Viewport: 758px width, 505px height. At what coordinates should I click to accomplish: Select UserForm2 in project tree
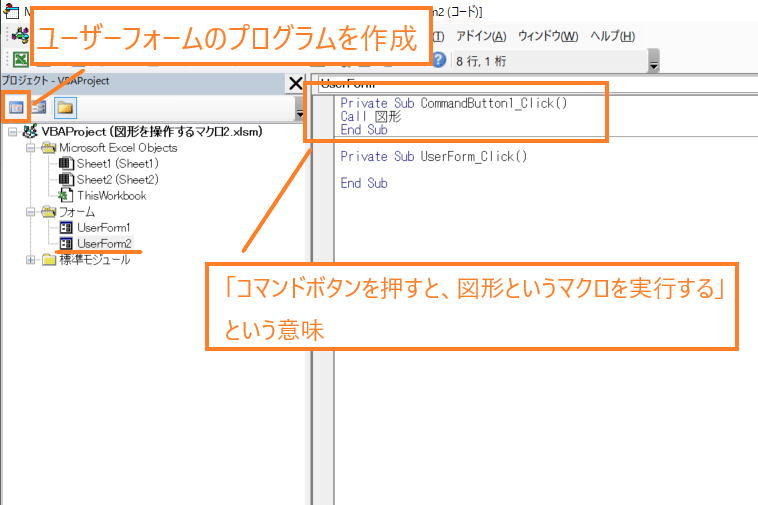tap(104, 244)
